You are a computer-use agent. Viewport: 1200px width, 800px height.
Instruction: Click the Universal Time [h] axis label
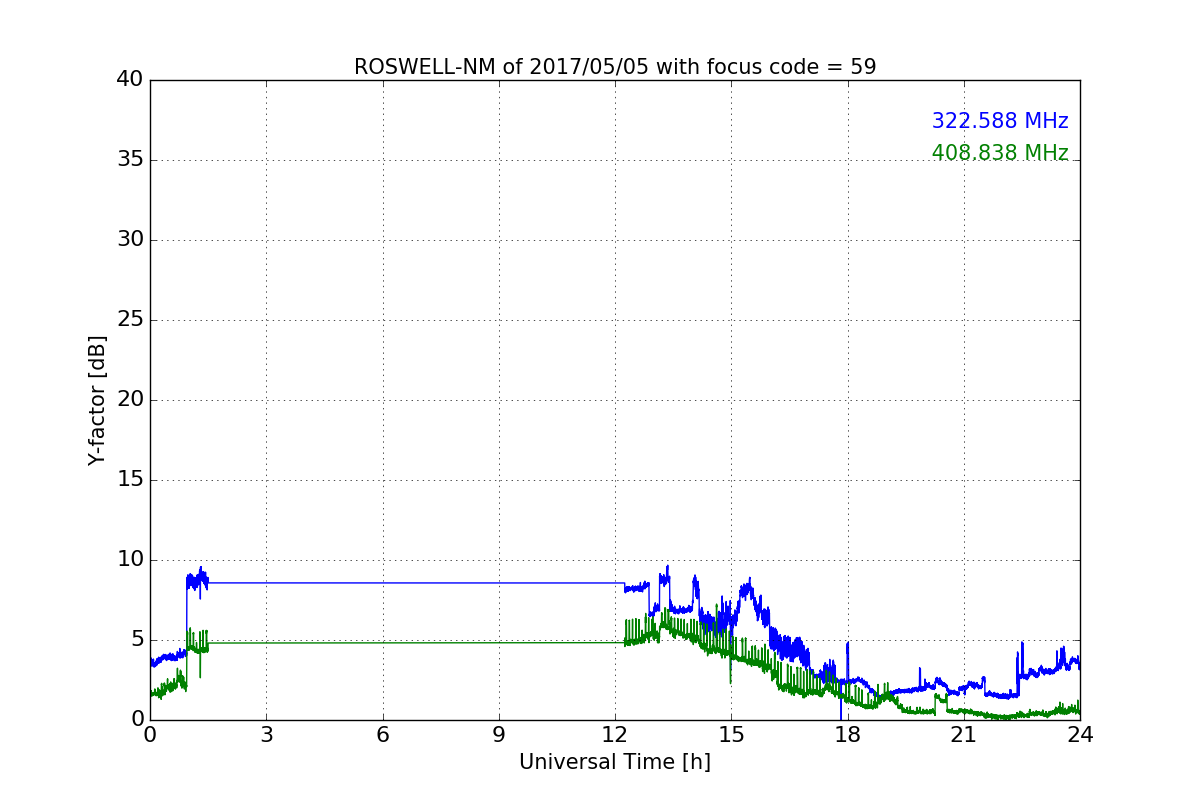click(x=615, y=762)
